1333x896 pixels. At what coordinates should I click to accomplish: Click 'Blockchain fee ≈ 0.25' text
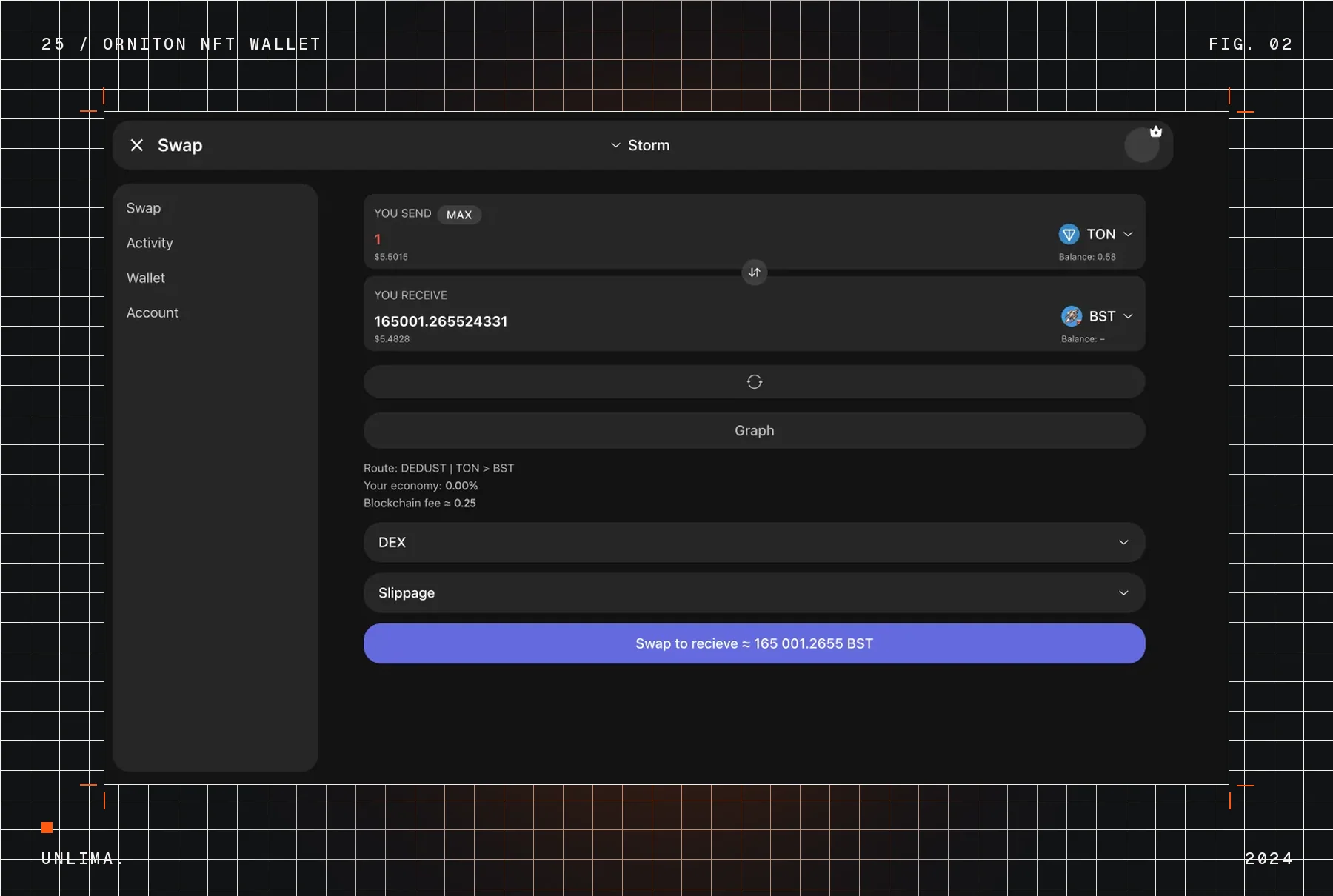click(x=420, y=503)
